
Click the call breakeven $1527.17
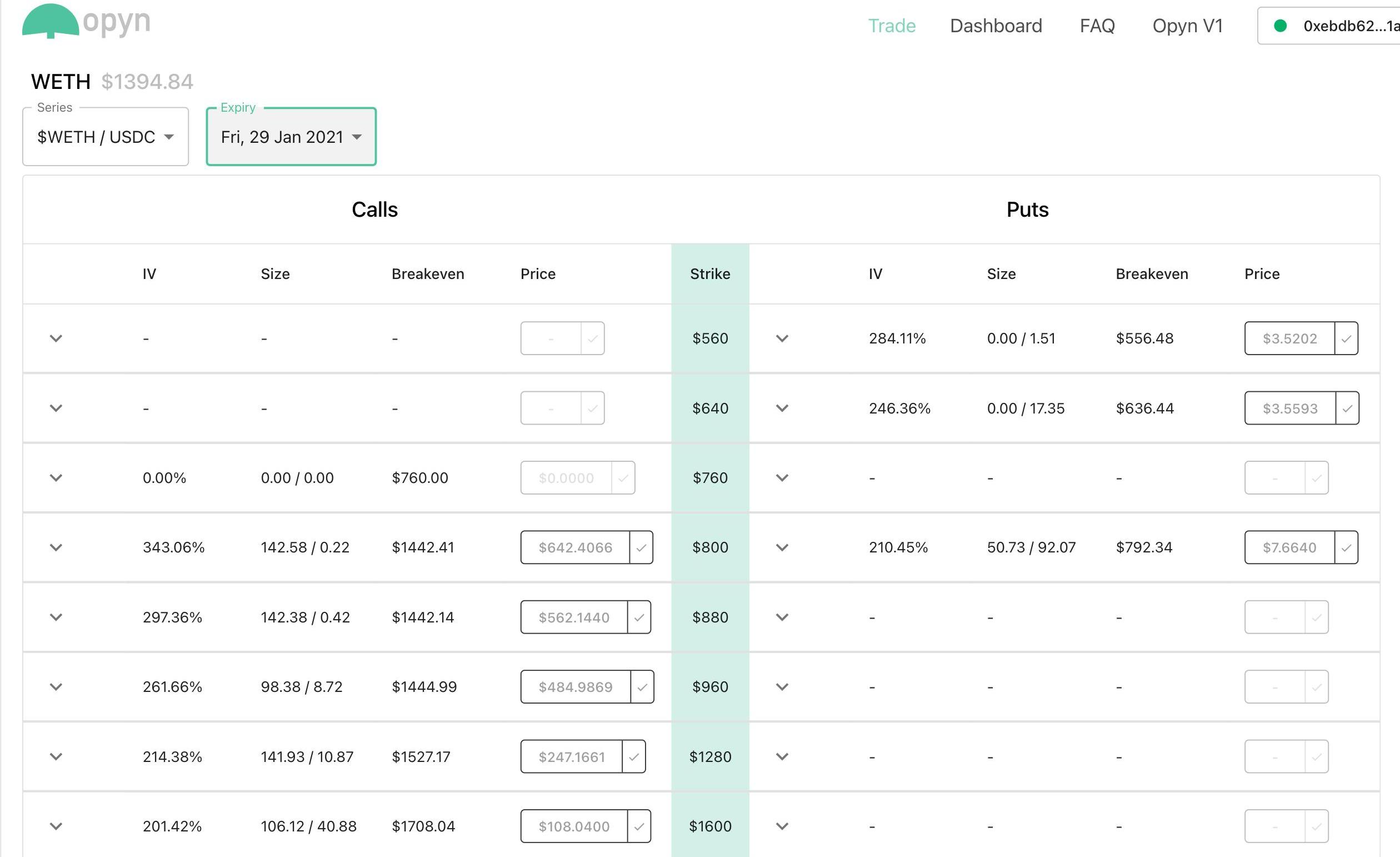[421, 756]
